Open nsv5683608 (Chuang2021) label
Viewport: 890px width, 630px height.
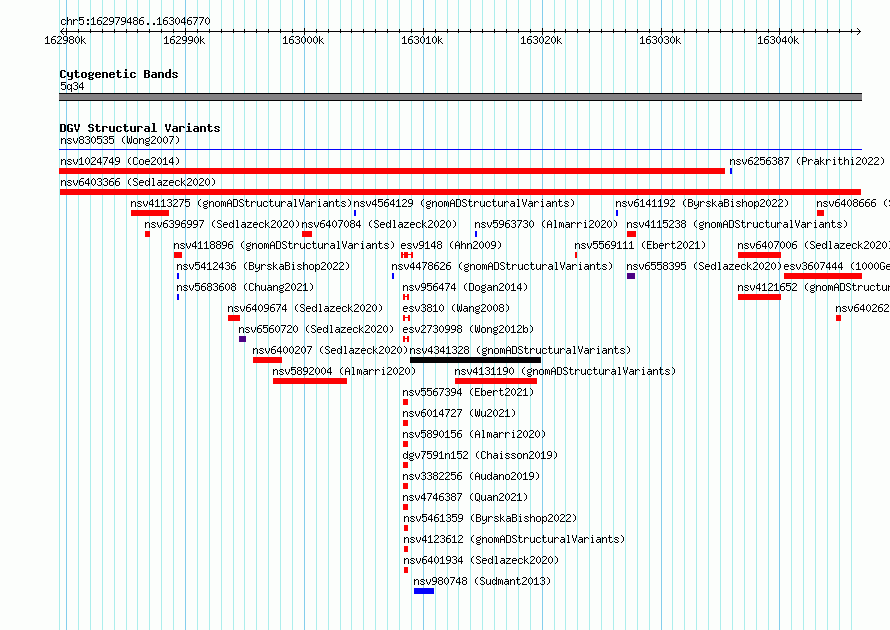[x=245, y=287]
